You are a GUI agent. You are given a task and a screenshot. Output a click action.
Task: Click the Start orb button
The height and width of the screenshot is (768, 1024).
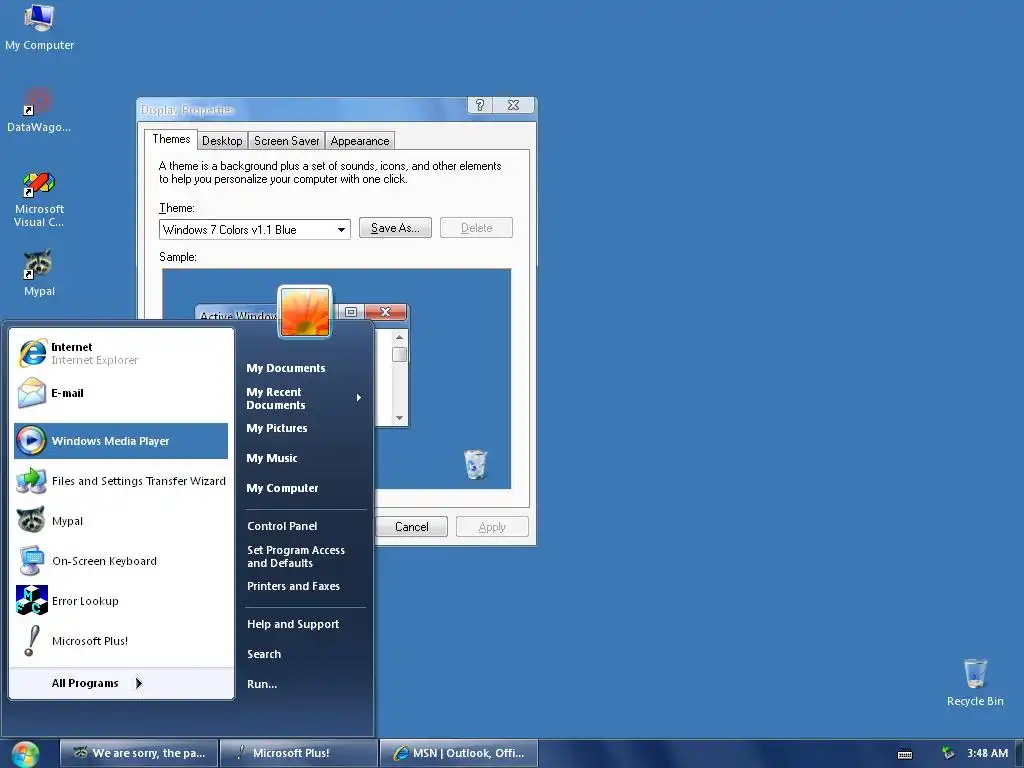click(25, 754)
